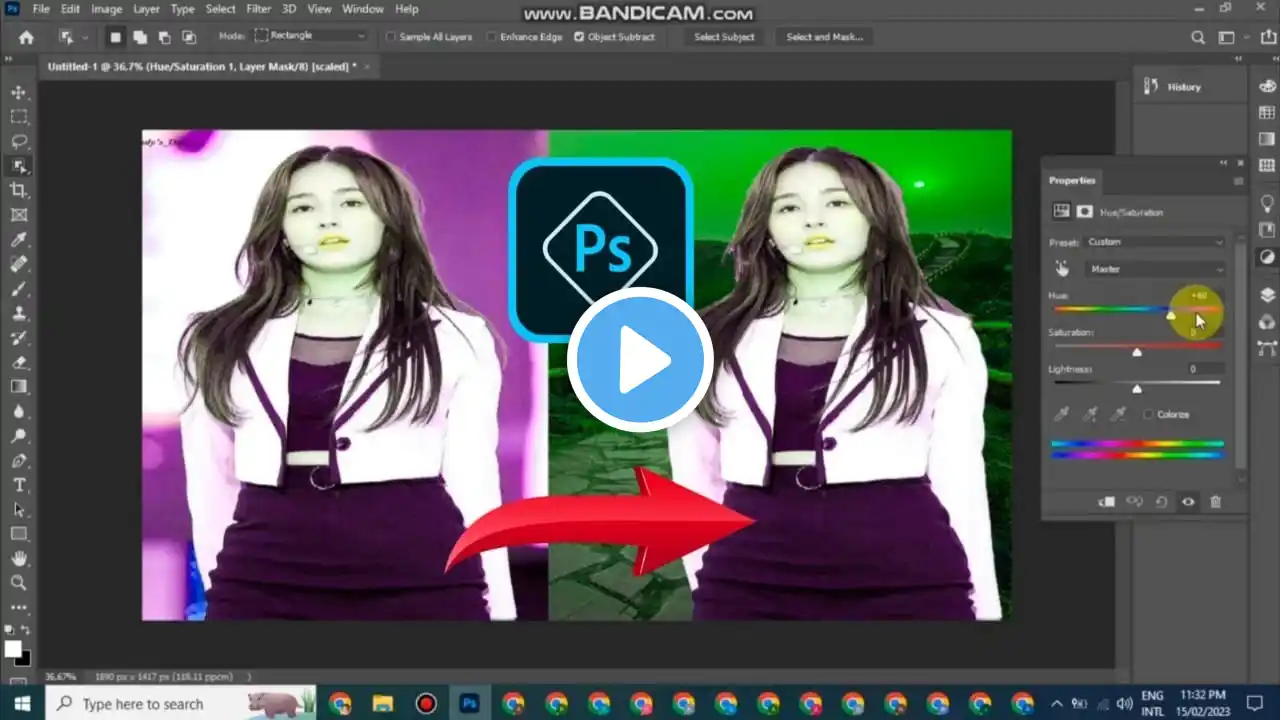The image size is (1280, 720).
Task: Click the Hue/Saturation layer mask thumbnail
Action: (1084, 211)
